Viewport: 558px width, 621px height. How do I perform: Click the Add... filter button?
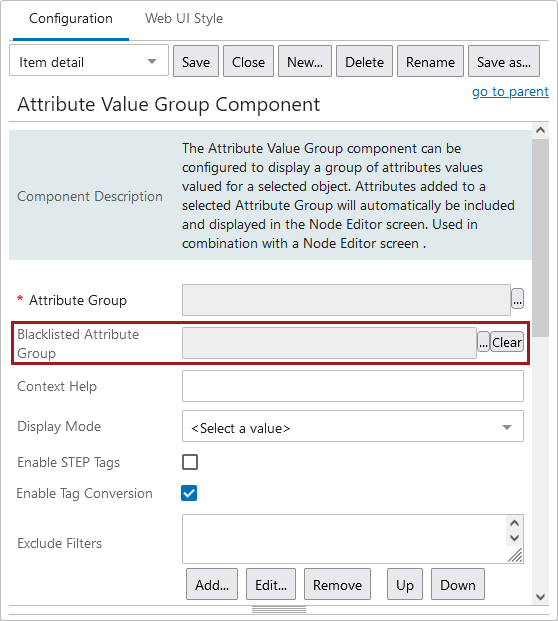pyautogui.click(x=212, y=584)
